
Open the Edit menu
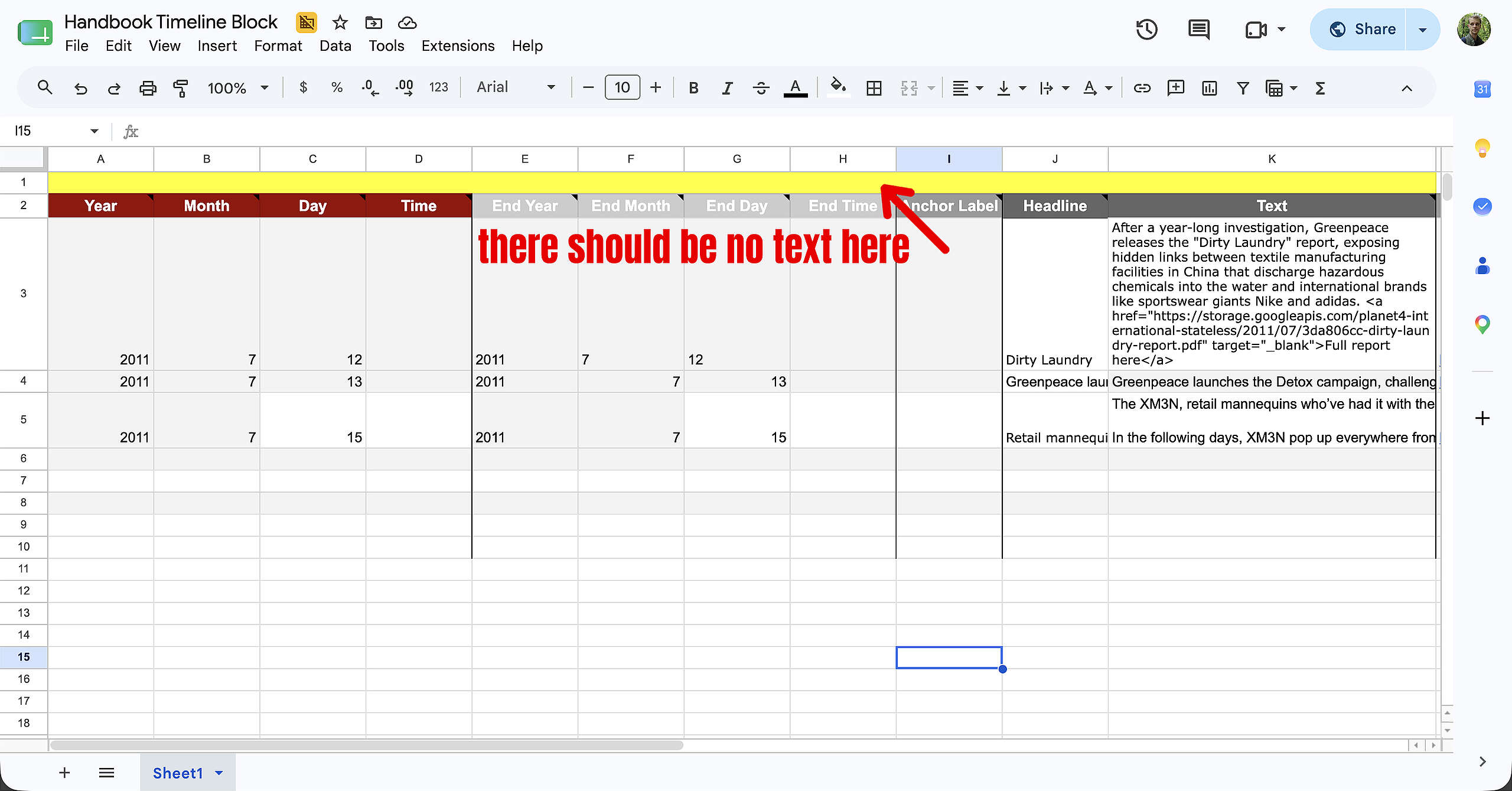(118, 46)
